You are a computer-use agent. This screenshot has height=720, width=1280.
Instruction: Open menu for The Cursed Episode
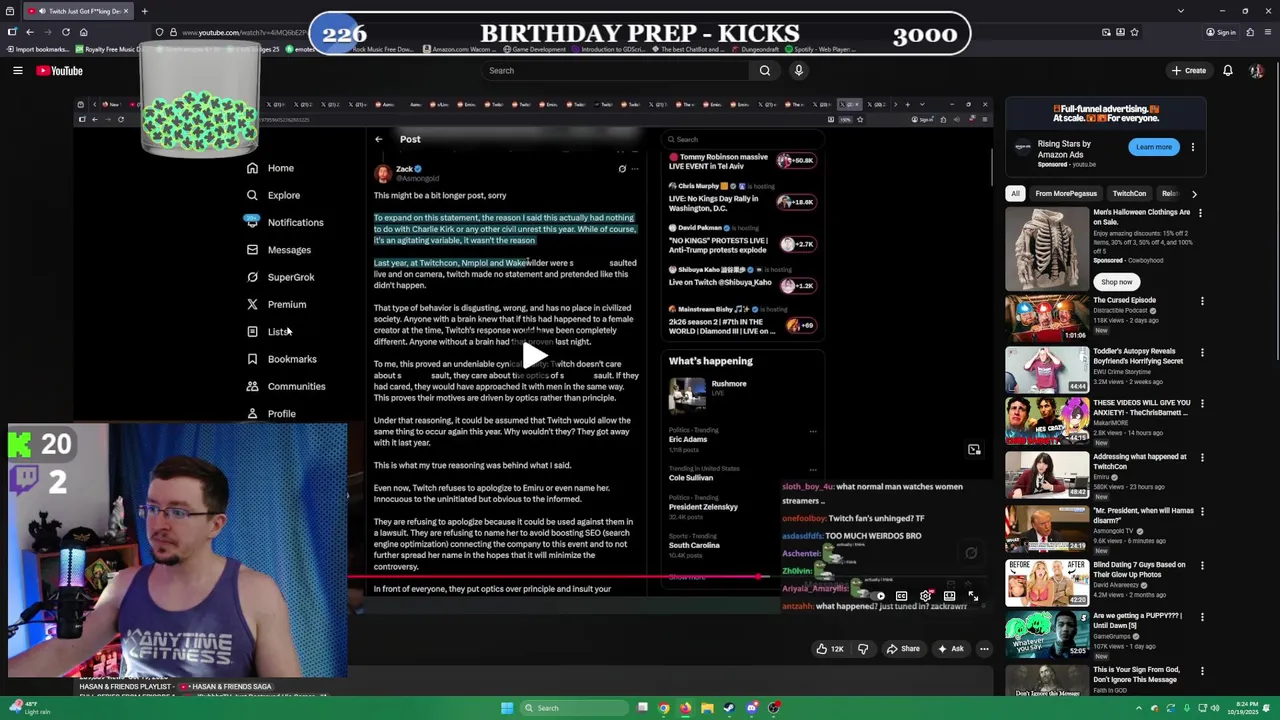point(1202,301)
